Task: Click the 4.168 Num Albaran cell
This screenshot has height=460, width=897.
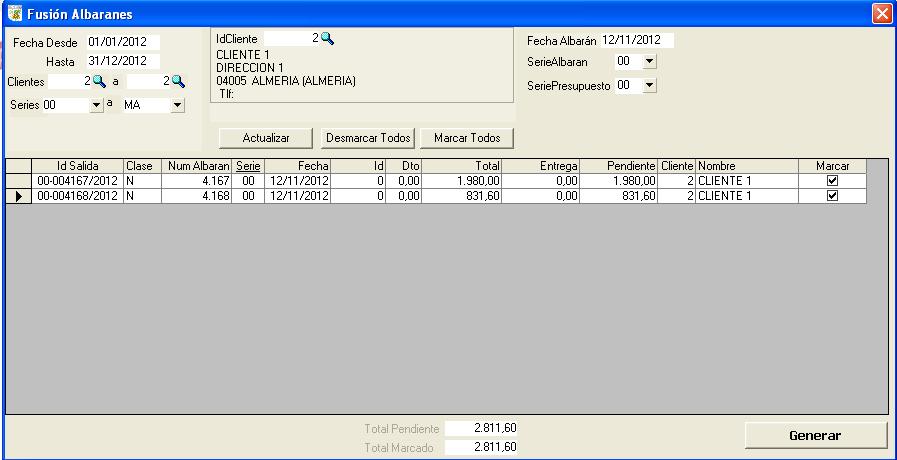Action: (x=198, y=196)
